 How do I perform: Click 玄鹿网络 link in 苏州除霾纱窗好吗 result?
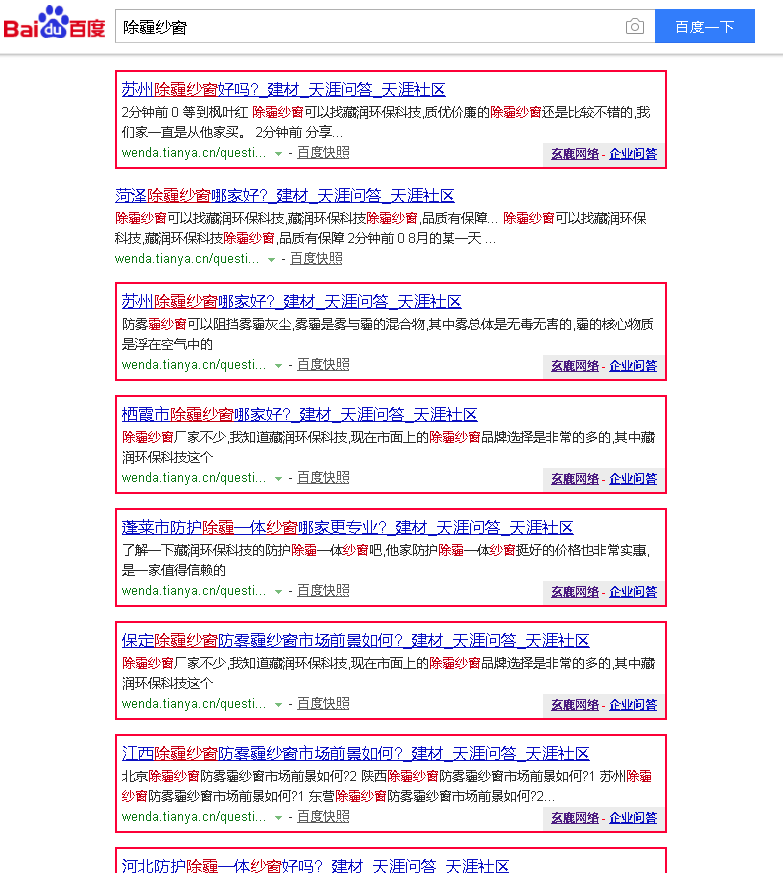tap(575, 154)
